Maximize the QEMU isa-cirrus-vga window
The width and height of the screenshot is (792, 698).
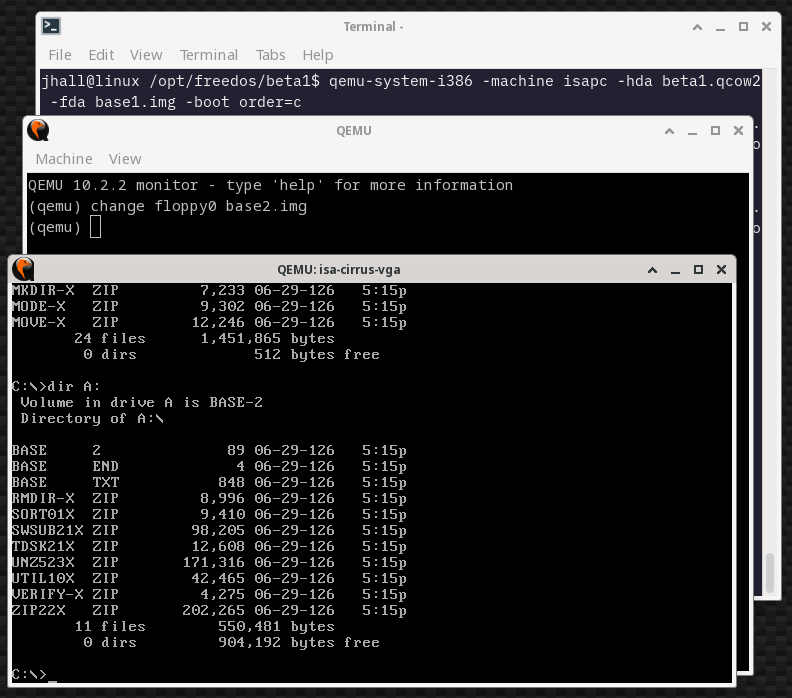point(698,270)
